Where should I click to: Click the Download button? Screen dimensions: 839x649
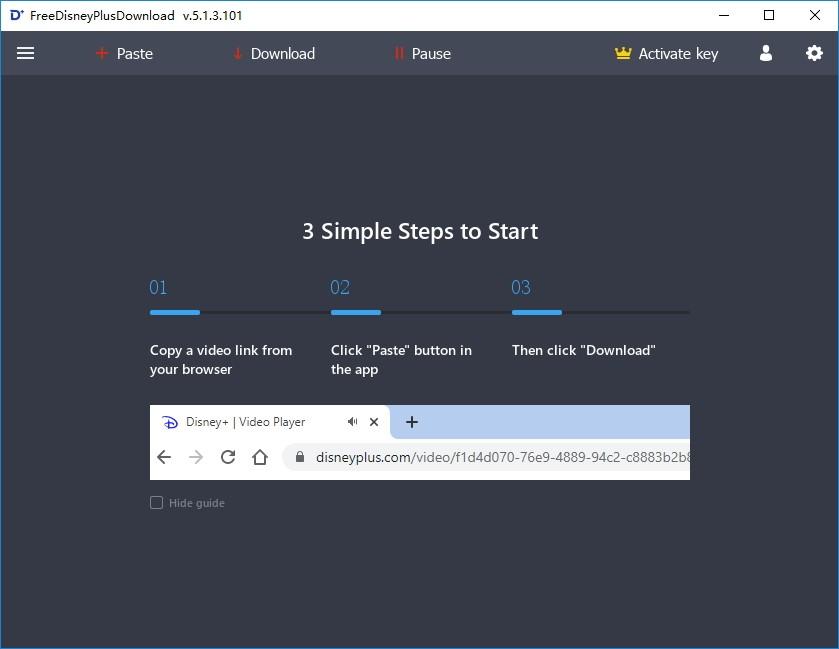(274, 54)
